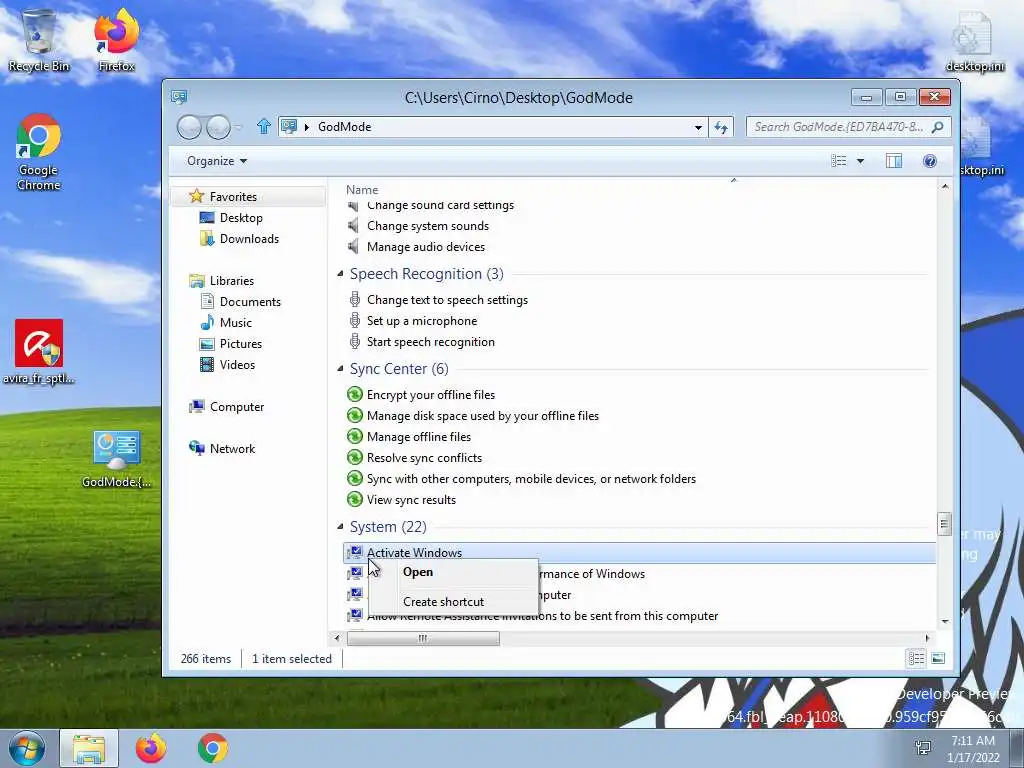The image size is (1024, 768).
Task: Open recent pages dropdown next to Forward
Action: coord(239,127)
